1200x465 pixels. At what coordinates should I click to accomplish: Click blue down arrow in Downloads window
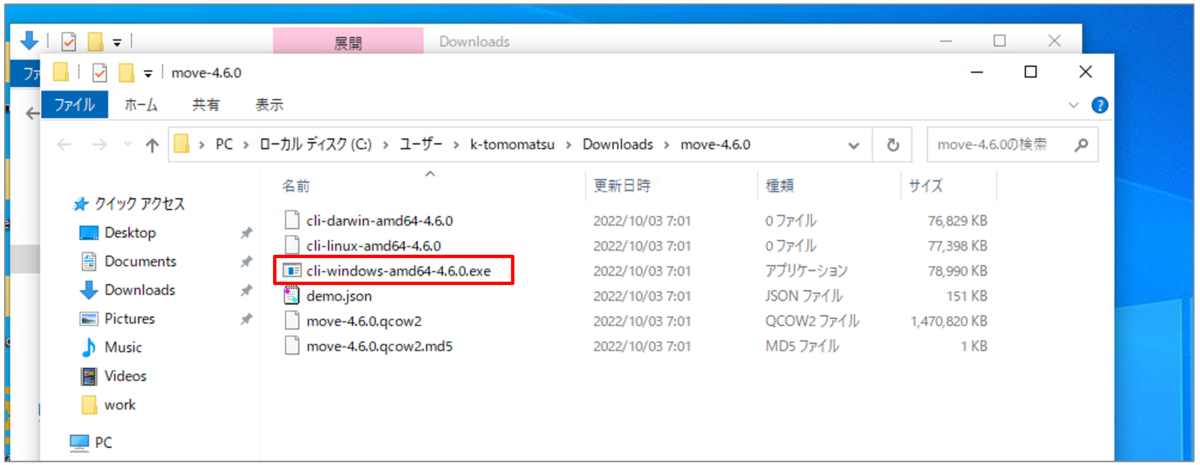tap(30, 41)
